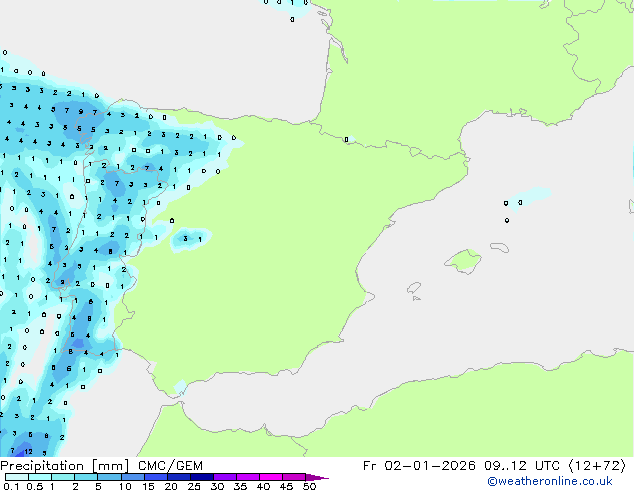Image resolution: width=634 pixels, height=490 pixels.
Task: Click the legend label '35'
Action: 240,486
